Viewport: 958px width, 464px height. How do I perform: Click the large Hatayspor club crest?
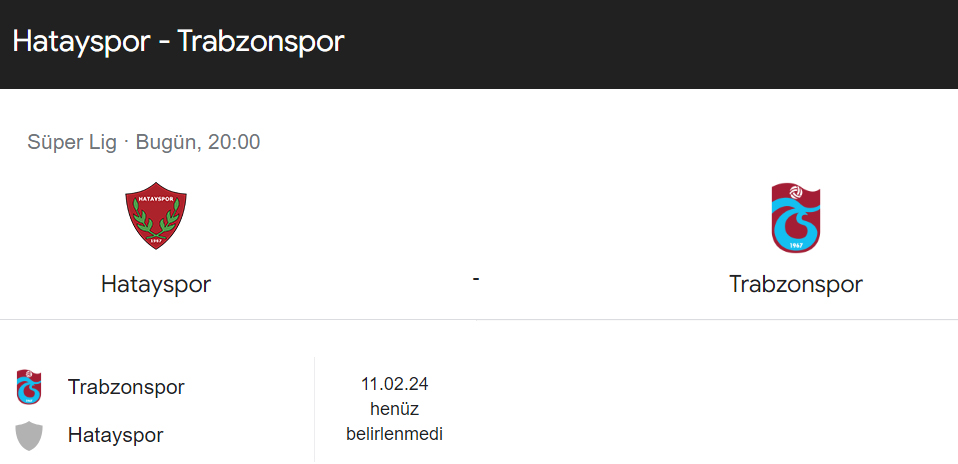click(x=156, y=216)
